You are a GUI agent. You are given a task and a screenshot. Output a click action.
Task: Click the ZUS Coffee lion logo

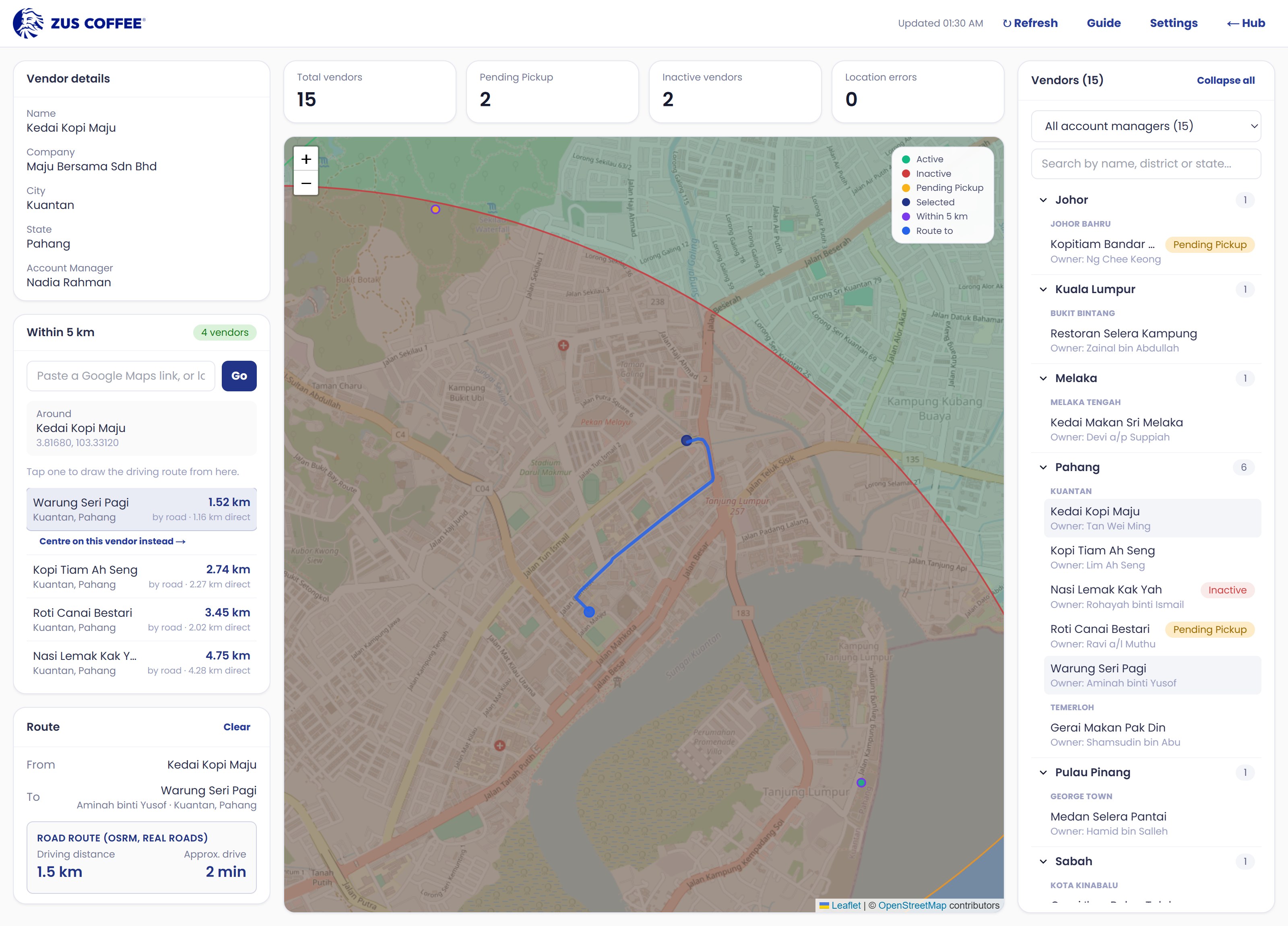(29, 23)
